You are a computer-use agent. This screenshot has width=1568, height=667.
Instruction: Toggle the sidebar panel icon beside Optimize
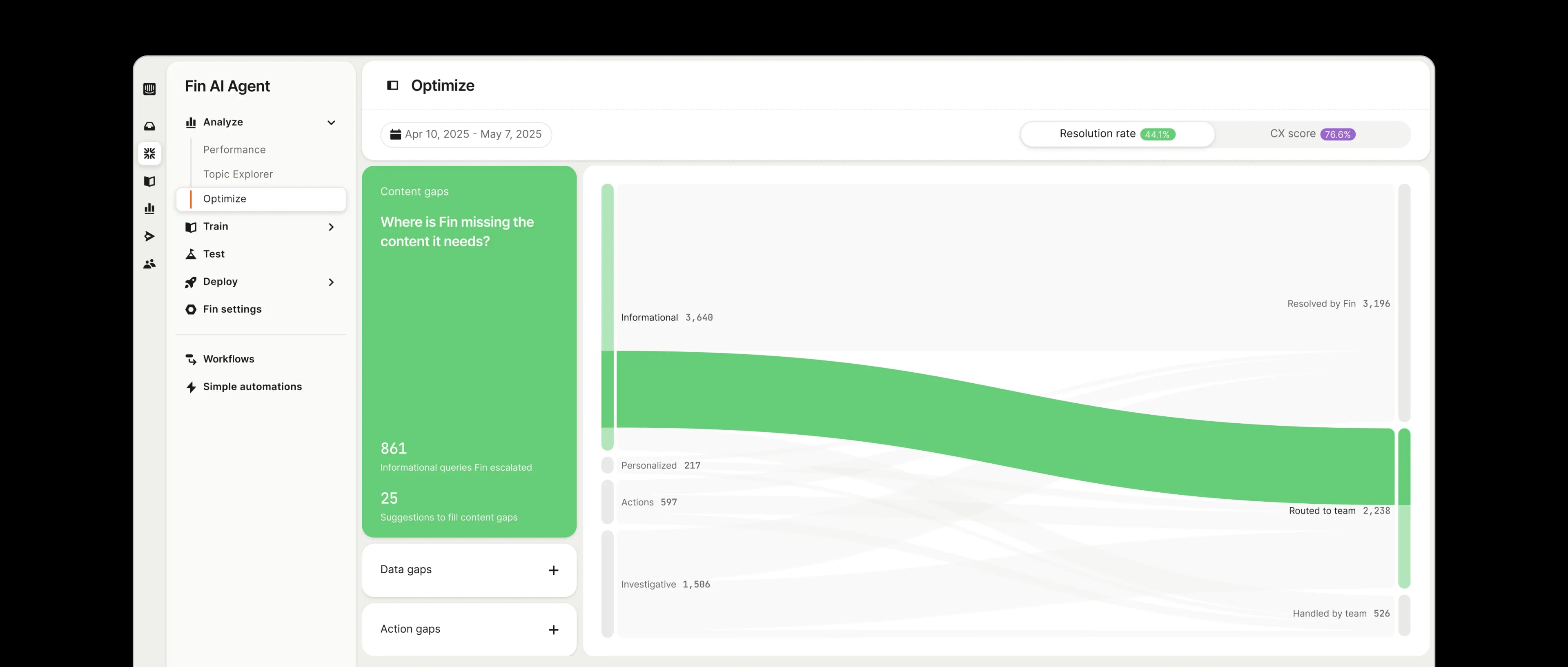tap(392, 85)
